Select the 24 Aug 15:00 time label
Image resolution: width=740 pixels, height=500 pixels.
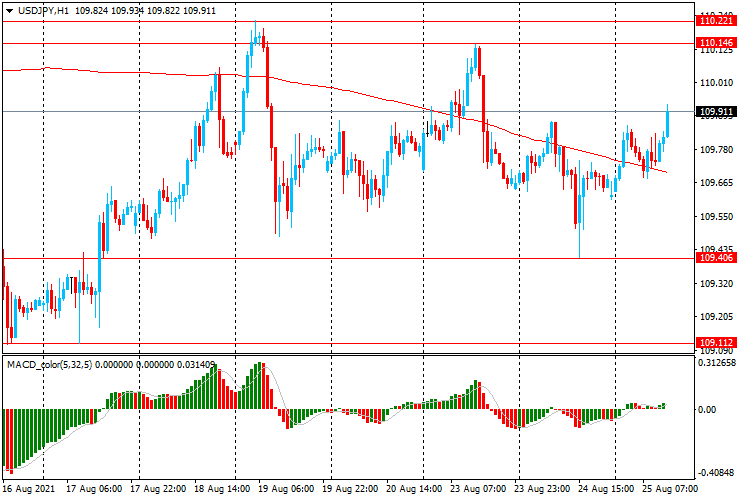click(x=605, y=488)
